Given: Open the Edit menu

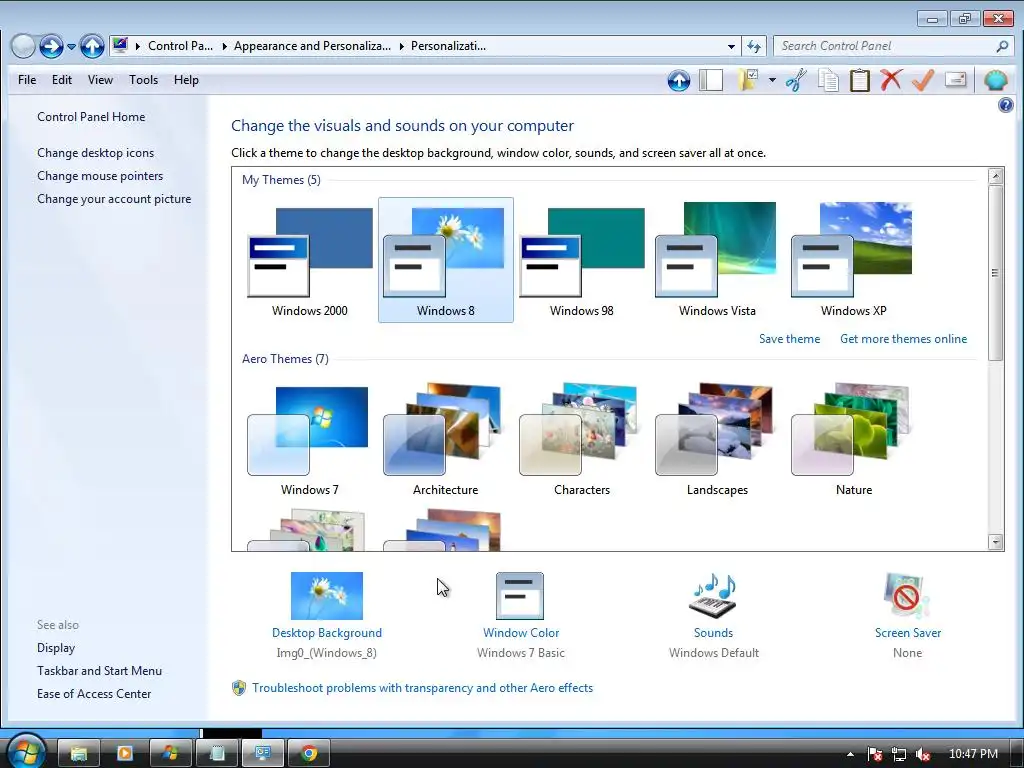Looking at the screenshot, I should coord(62,80).
